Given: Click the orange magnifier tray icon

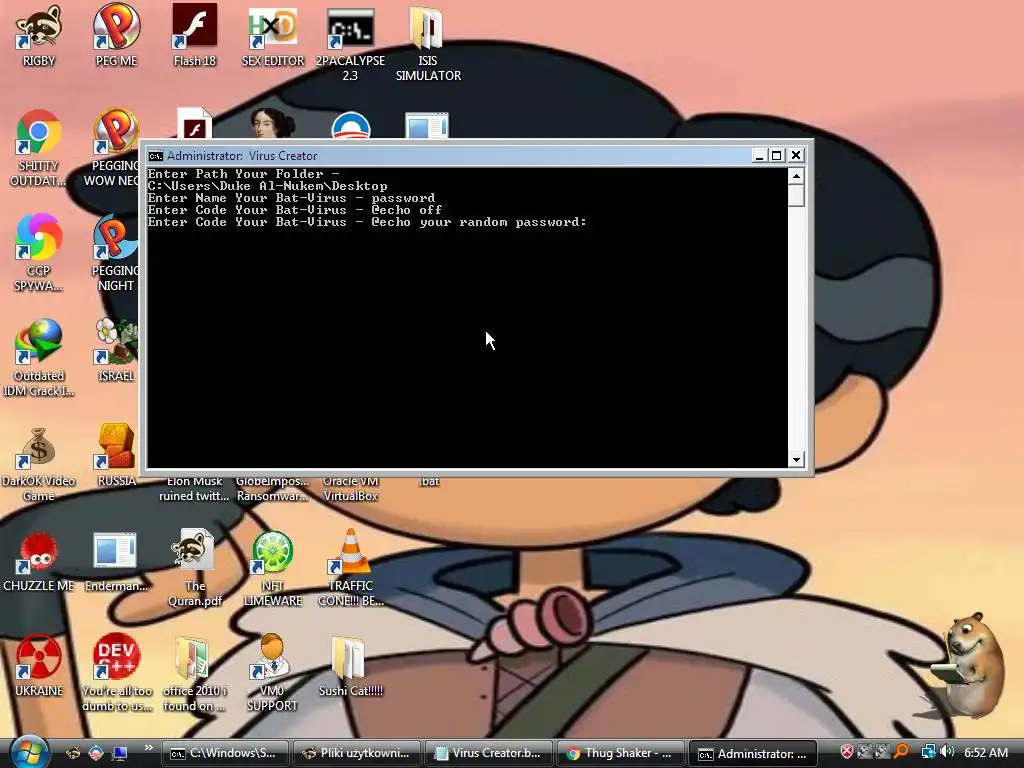Looking at the screenshot, I should point(902,752).
